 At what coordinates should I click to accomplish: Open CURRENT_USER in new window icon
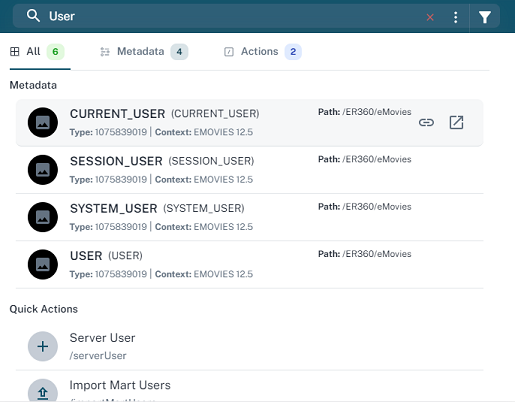coord(456,122)
